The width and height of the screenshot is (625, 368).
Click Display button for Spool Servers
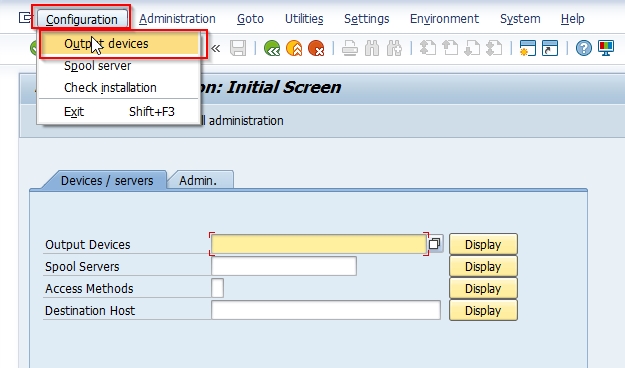click(483, 266)
